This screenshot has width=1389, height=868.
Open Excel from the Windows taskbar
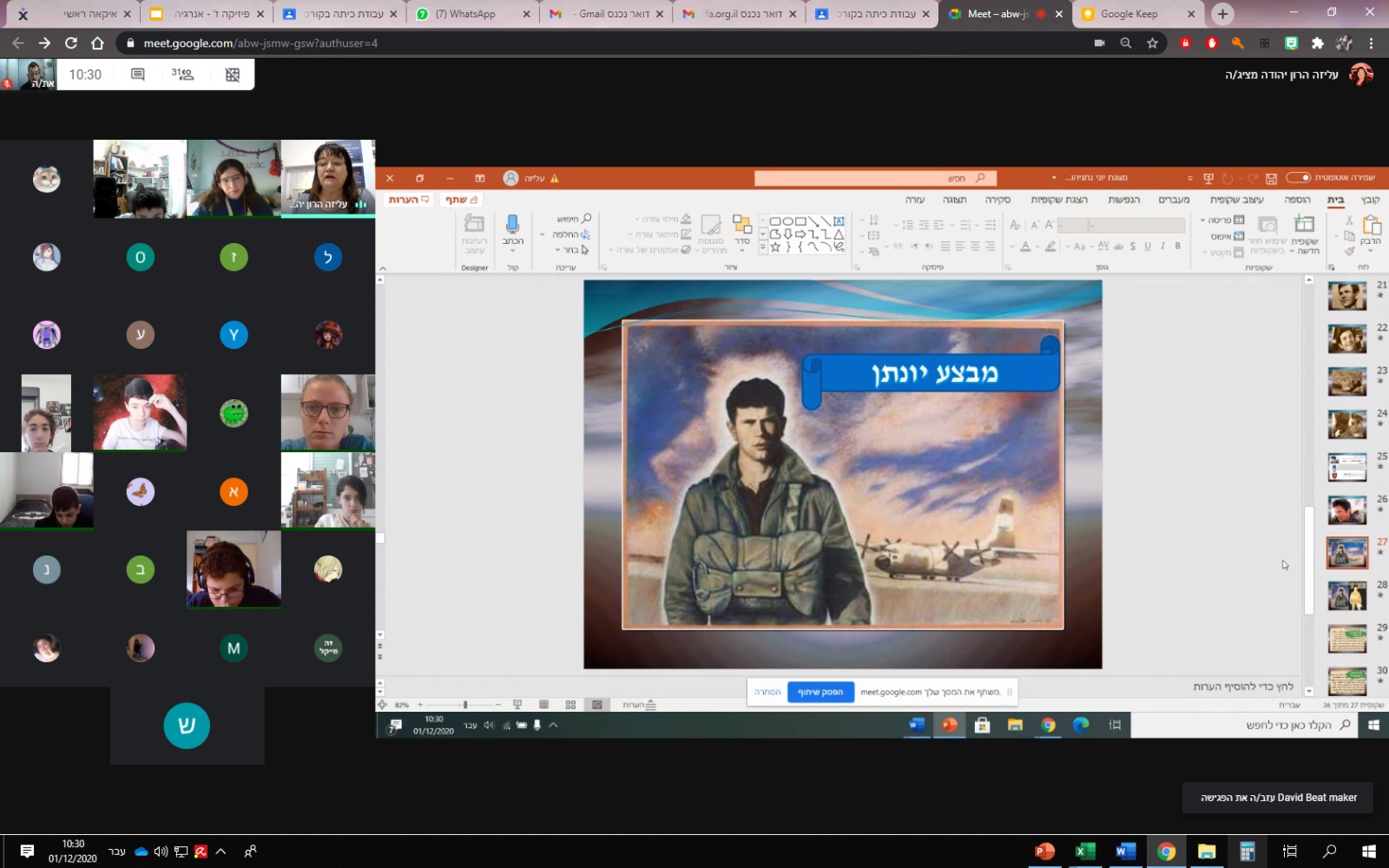[x=1085, y=852]
